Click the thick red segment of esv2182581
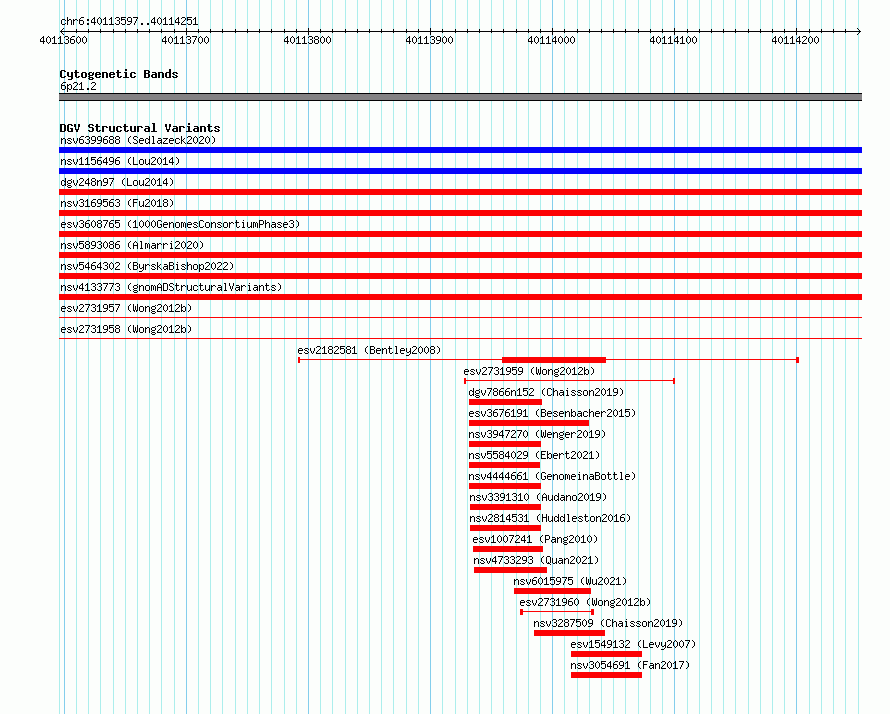 tap(554, 360)
